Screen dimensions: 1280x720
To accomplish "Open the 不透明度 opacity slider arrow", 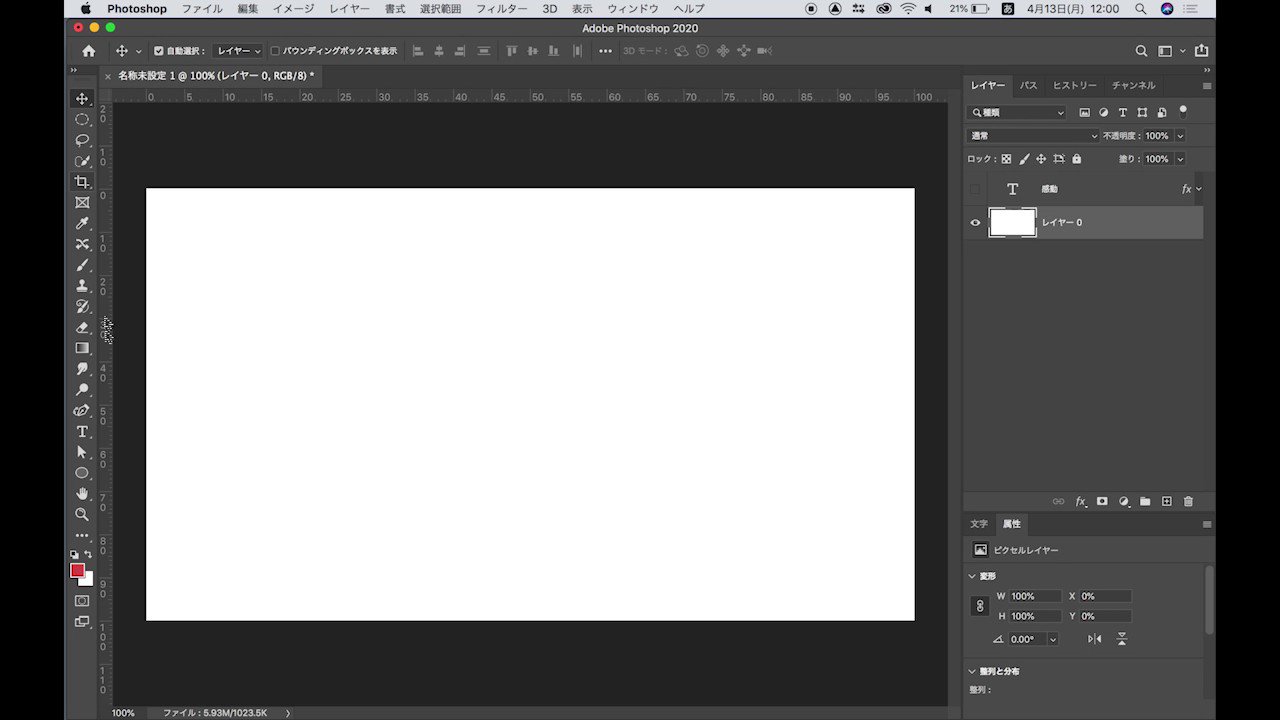I will pyautogui.click(x=1180, y=136).
